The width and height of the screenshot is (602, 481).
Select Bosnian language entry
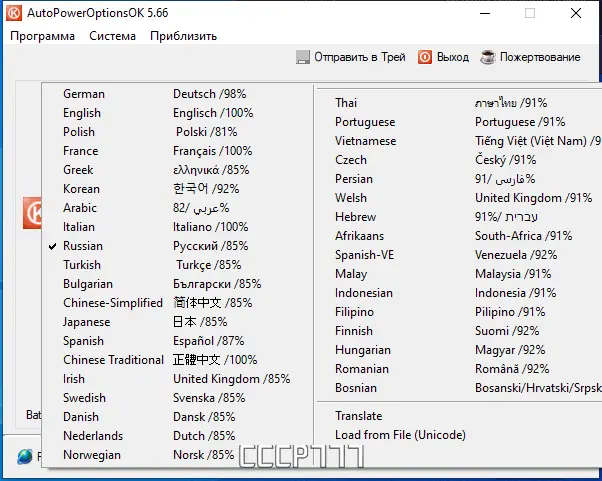(459, 388)
